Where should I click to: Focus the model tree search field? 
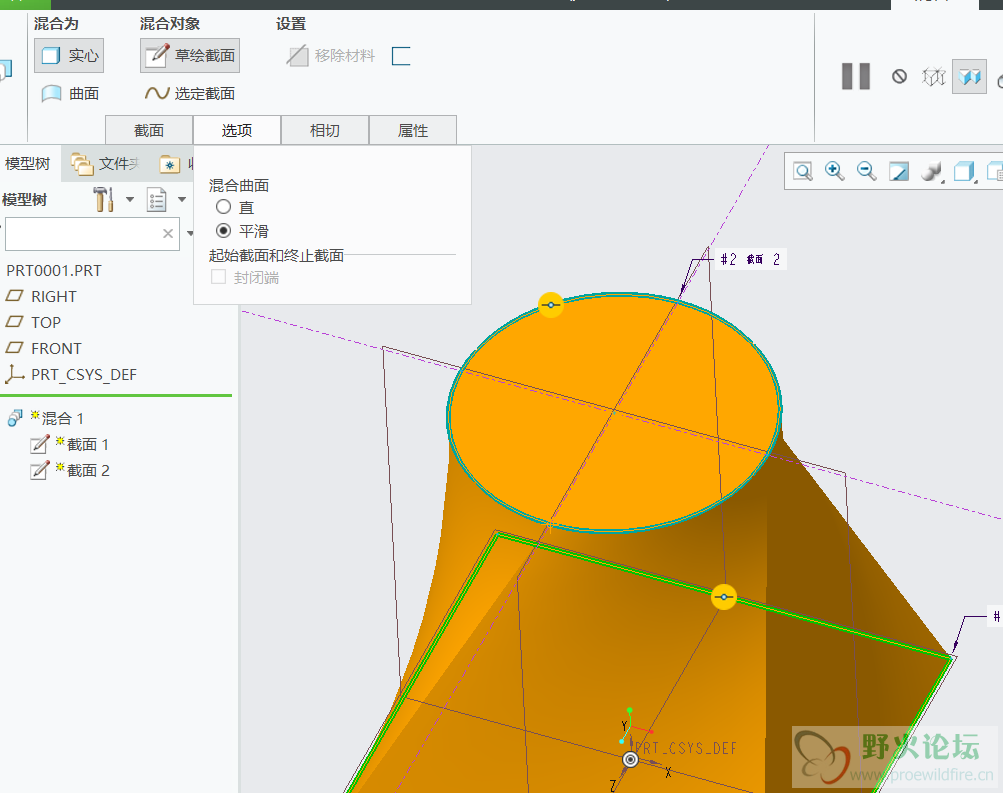coord(92,233)
